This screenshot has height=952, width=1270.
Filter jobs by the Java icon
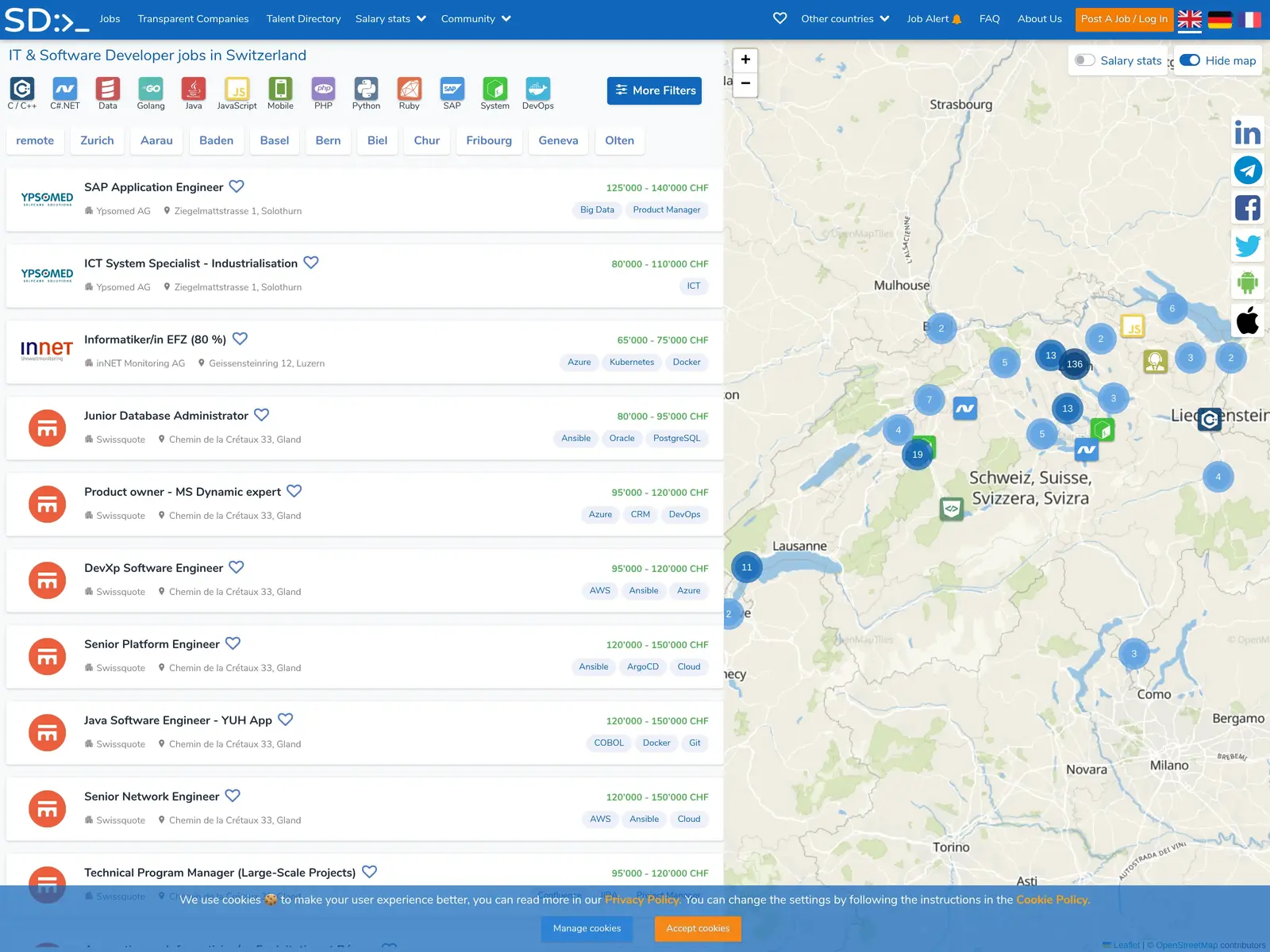click(x=194, y=88)
